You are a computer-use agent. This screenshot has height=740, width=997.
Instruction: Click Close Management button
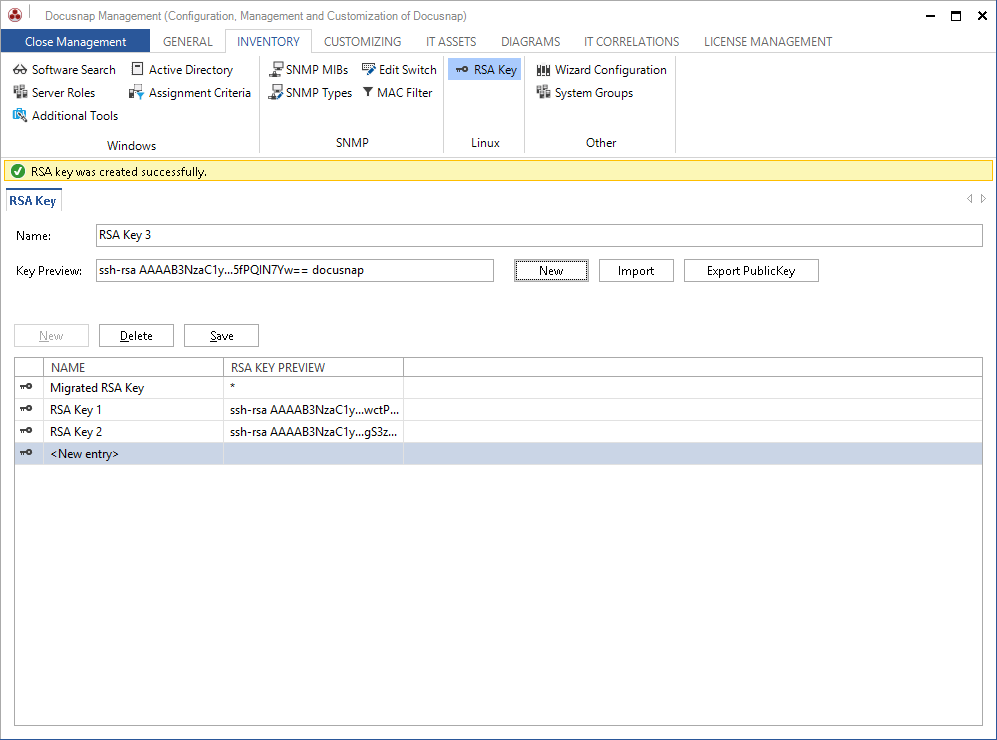click(x=75, y=41)
